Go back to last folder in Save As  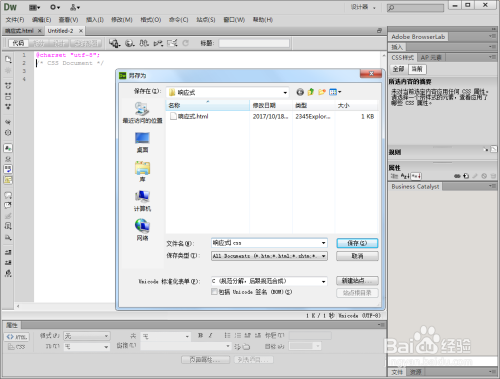pyautogui.click(x=300, y=92)
